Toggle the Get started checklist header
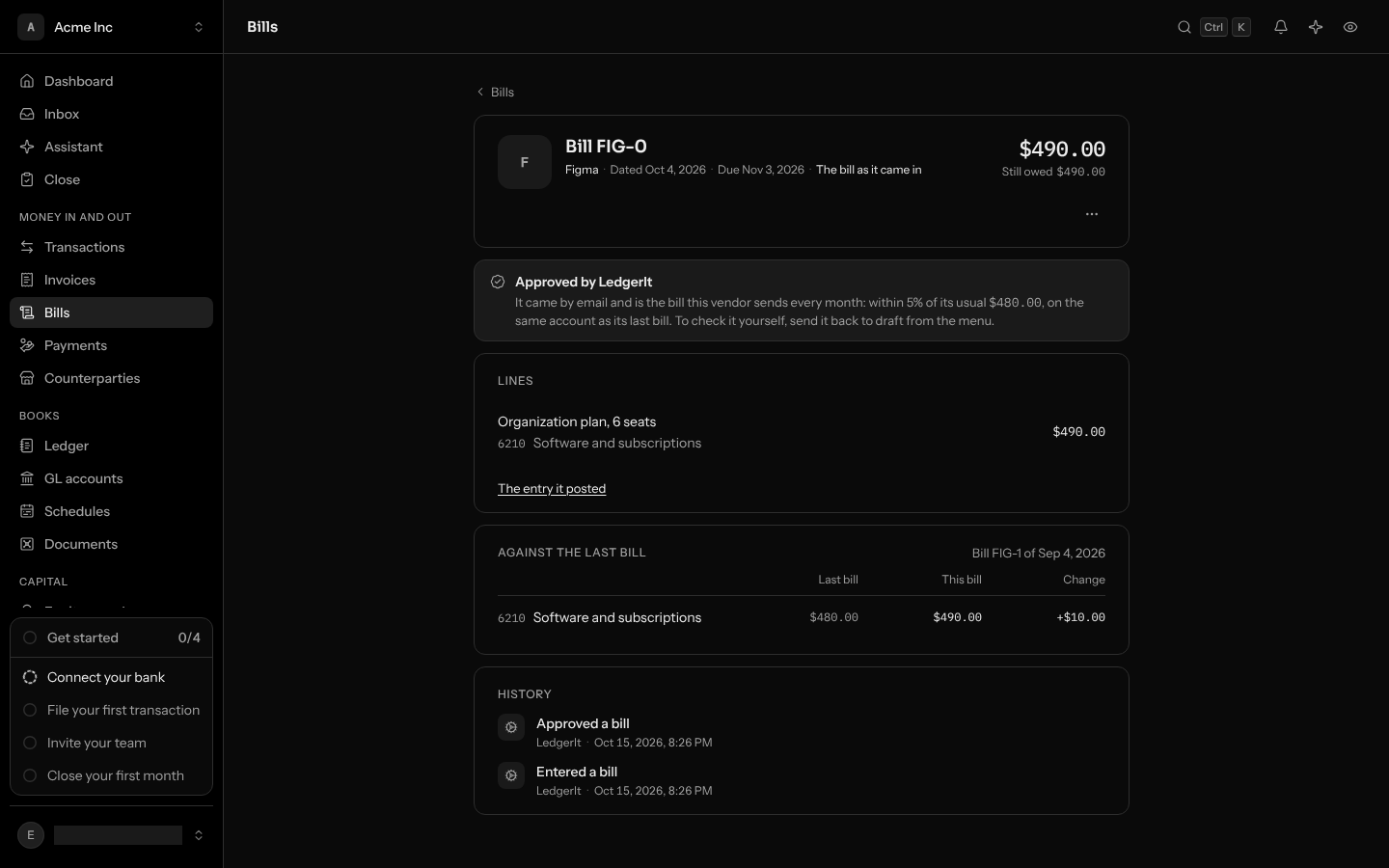Viewport: 1389px width, 868px height. 111,637
